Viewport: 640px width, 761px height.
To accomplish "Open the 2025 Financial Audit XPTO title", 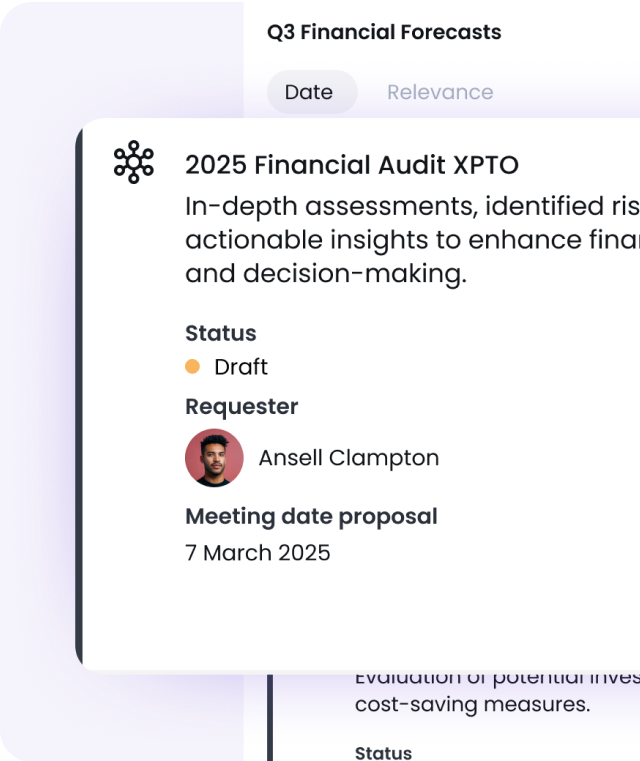I will point(352,165).
